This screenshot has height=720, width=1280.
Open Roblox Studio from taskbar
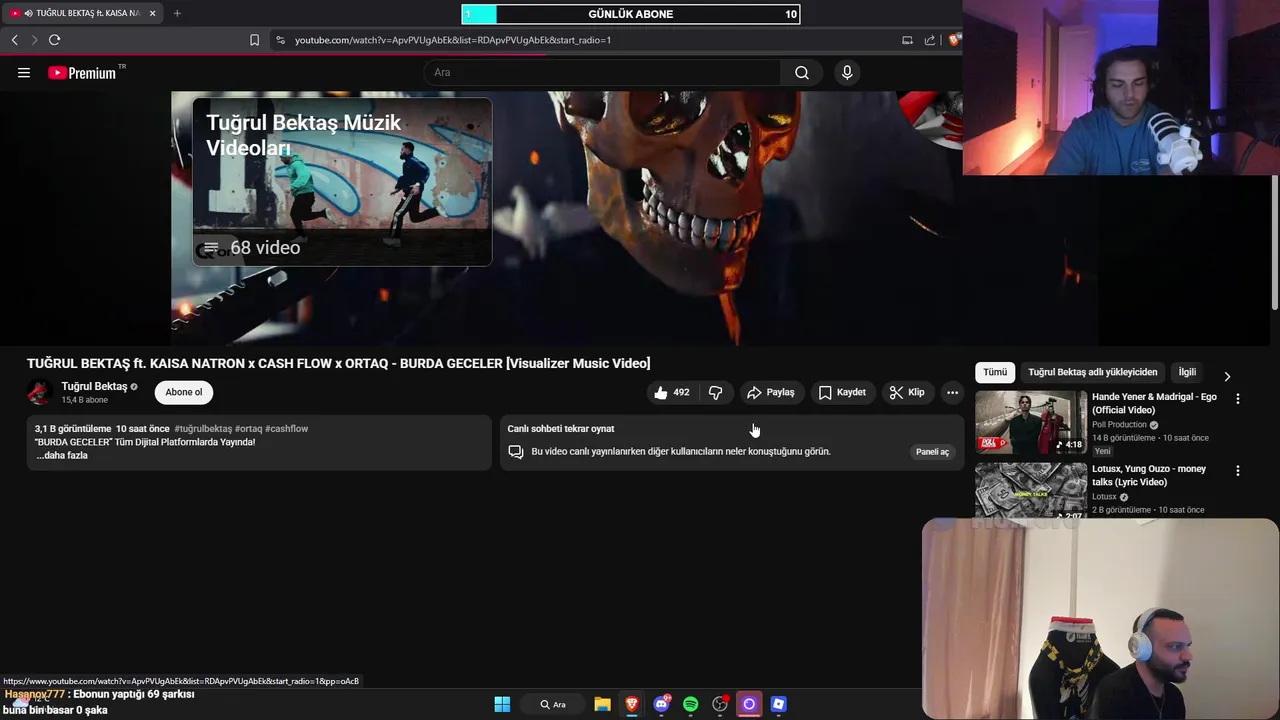click(778, 704)
